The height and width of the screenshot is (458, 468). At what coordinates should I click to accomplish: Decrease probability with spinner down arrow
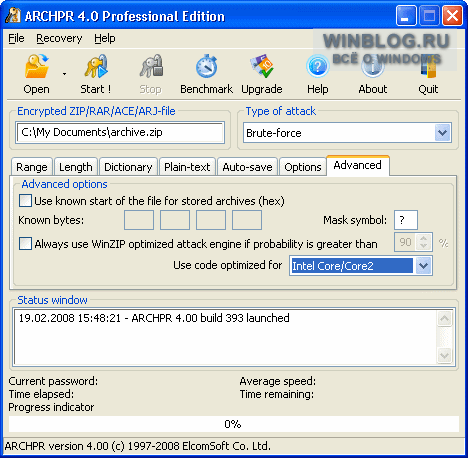pyautogui.click(x=424, y=246)
